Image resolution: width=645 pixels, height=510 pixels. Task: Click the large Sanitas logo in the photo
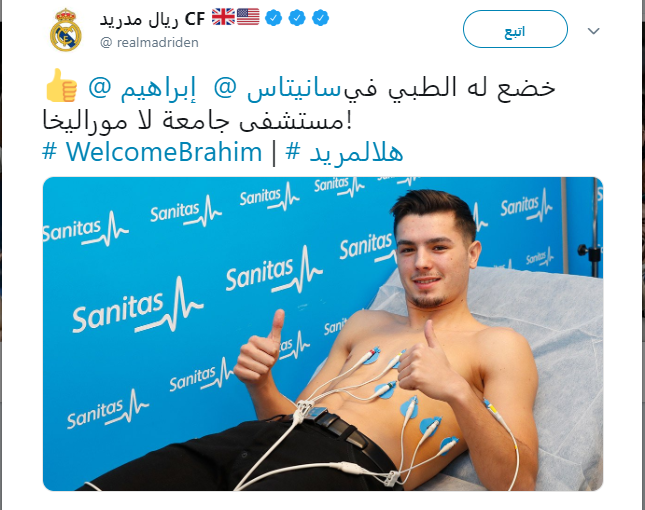pos(138,306)
